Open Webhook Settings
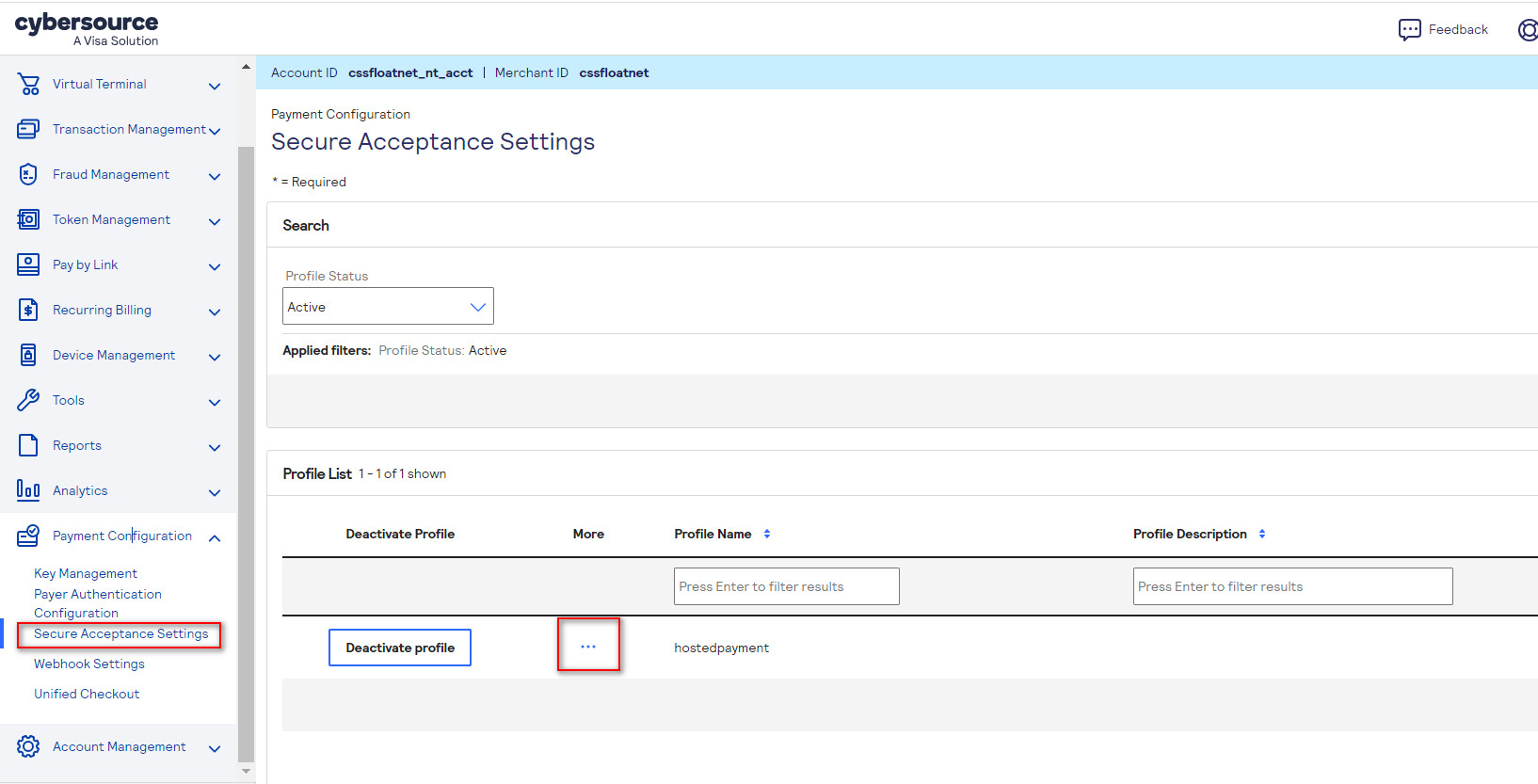 [89, 664]
